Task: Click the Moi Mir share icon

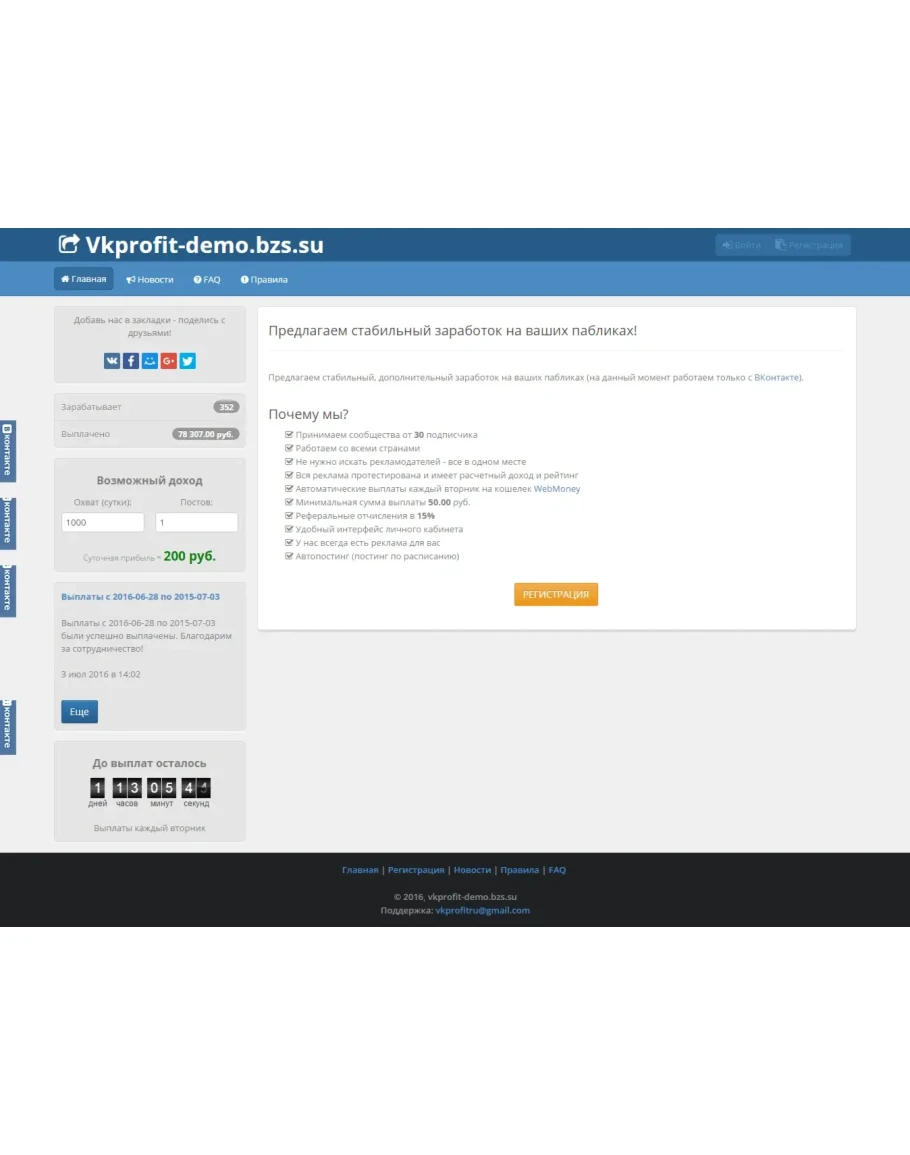Action: point(150,361)
